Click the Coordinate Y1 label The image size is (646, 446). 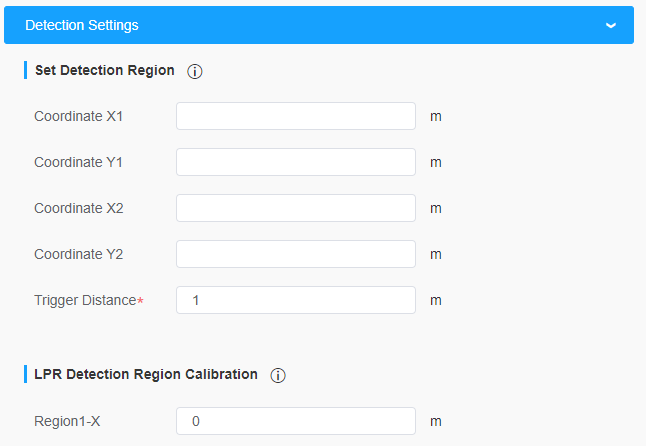(x=78, y=162)
